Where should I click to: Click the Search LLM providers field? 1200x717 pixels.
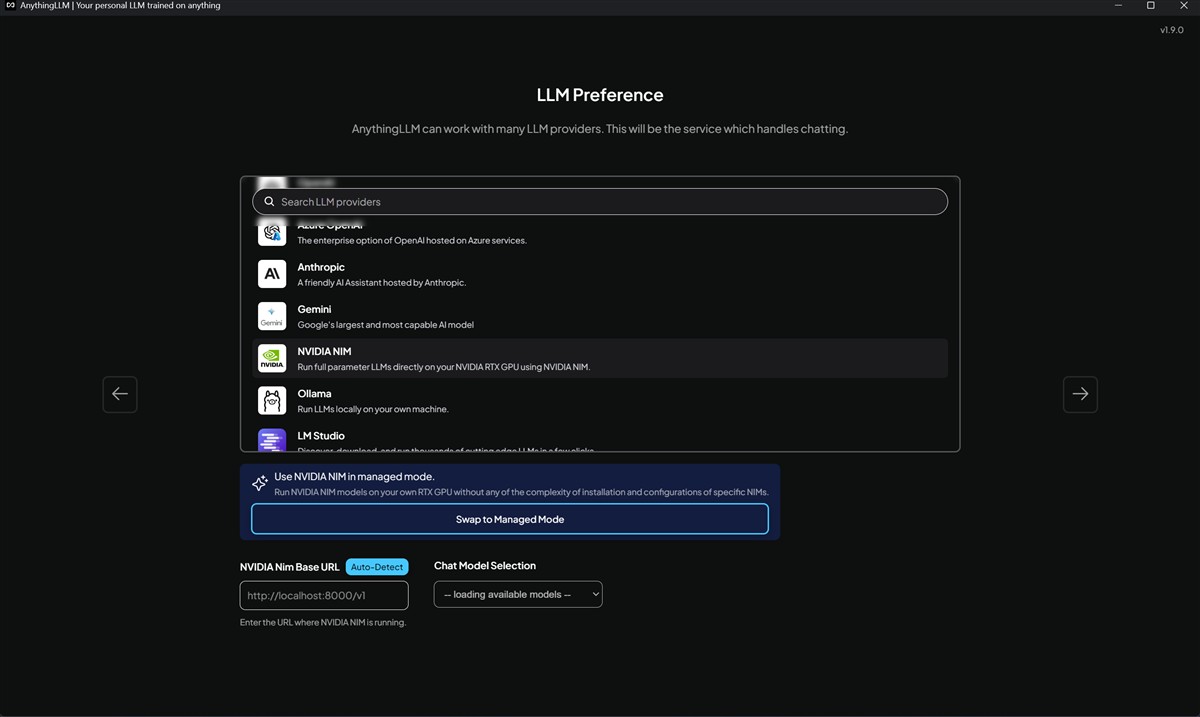pyautogui.click(x=600, y=202)
